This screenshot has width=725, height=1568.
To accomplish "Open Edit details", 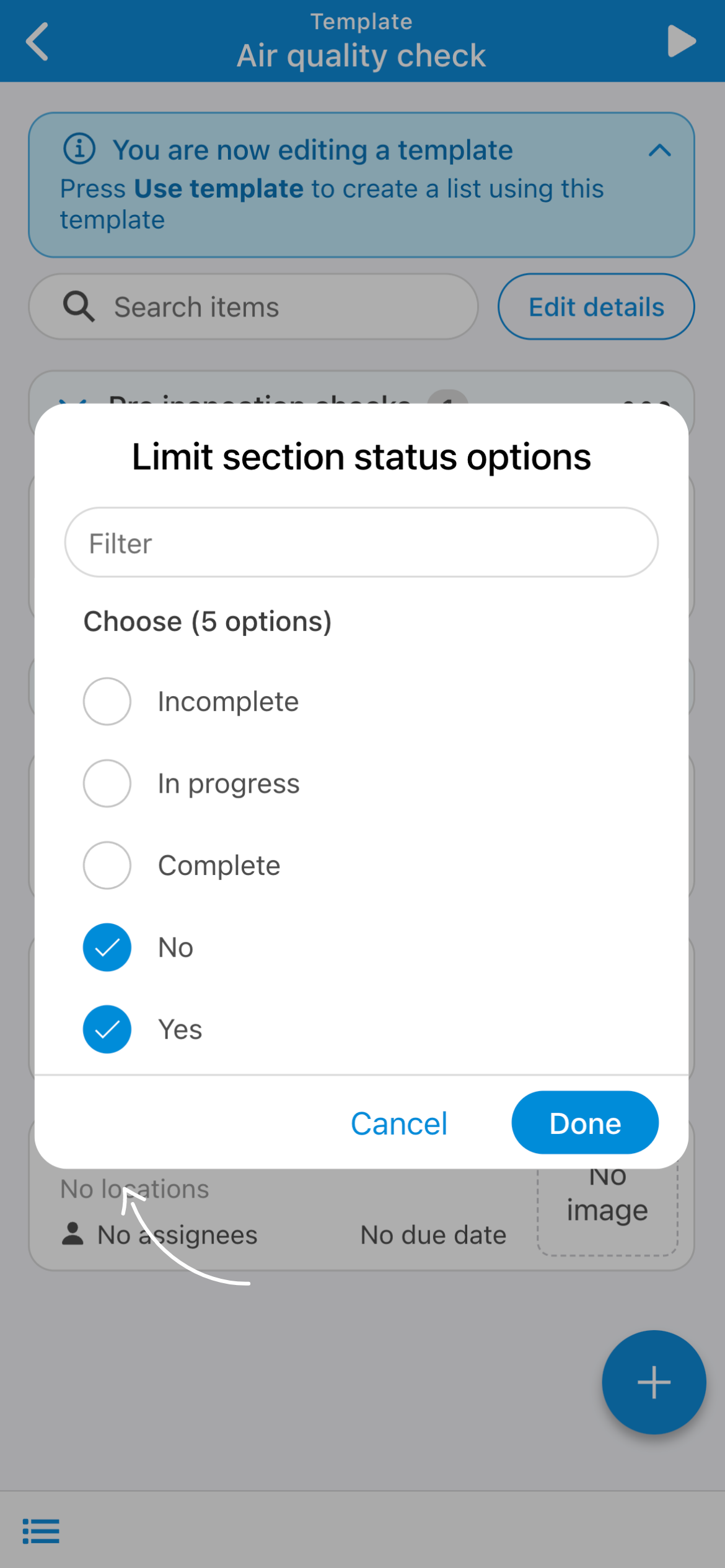I will pyautogui.click(x=595, y=307).
